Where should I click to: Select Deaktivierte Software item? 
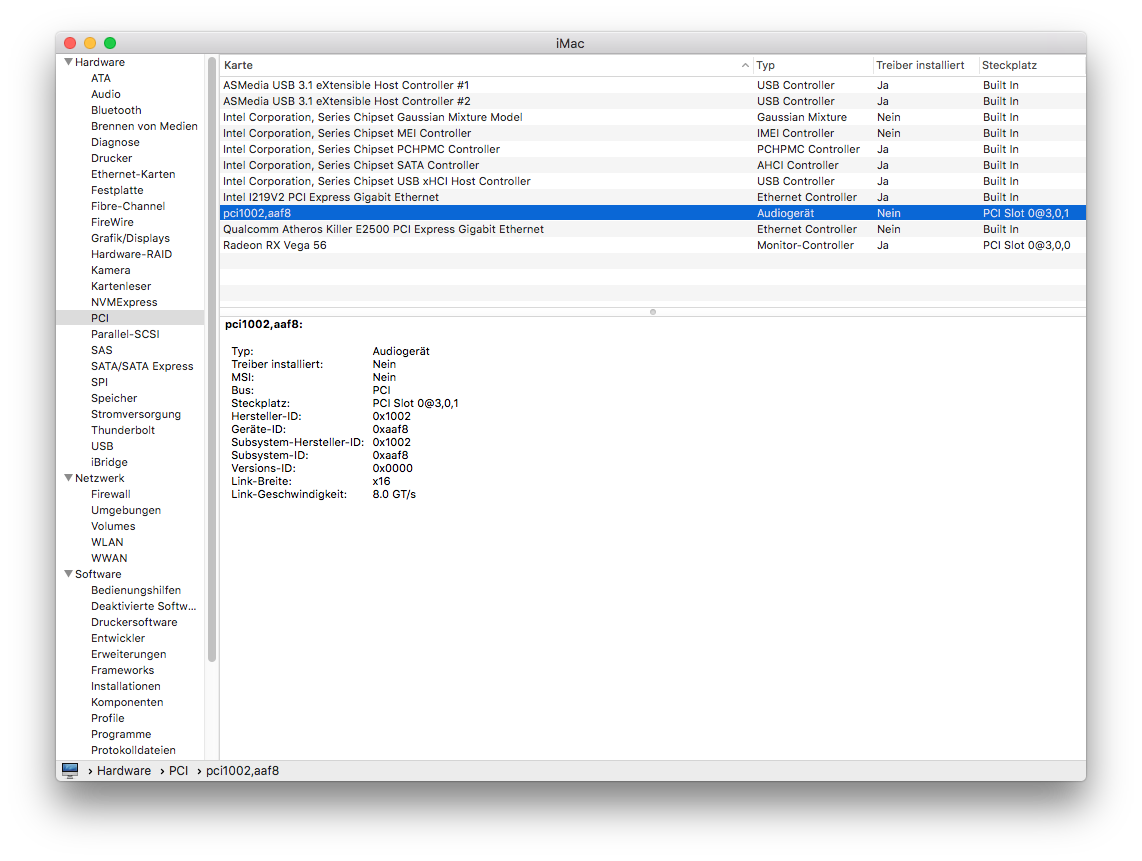coord(143,607)
